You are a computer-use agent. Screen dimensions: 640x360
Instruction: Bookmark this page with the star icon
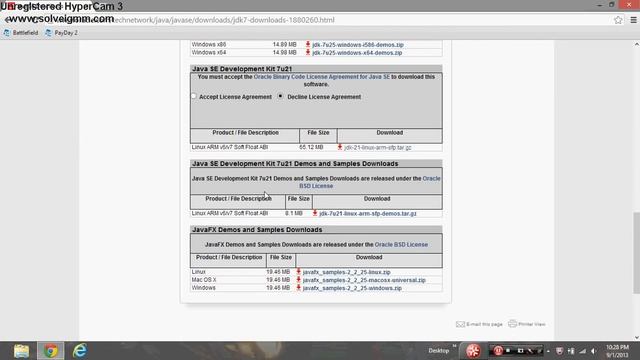(x=618, y=20)
